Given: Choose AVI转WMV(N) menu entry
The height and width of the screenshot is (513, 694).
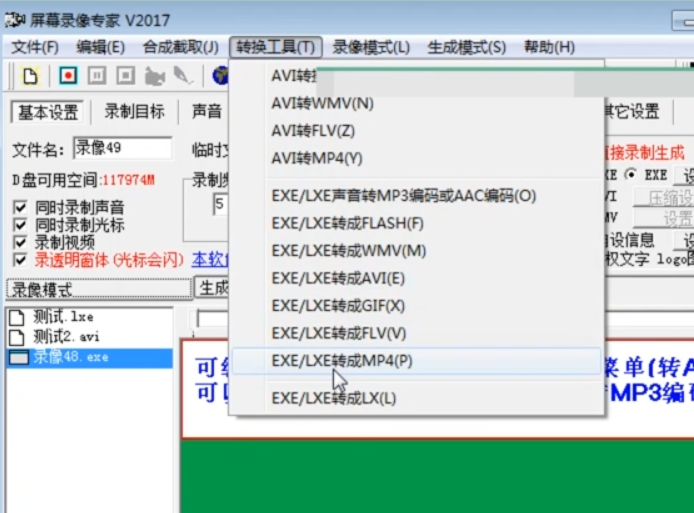Looking at the screenshot, I should (x=416, y=104).
